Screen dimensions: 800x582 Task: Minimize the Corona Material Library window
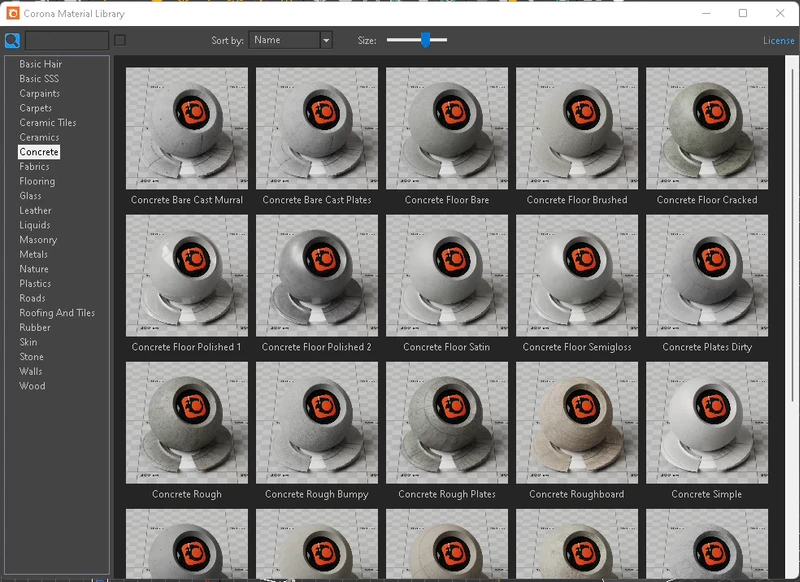coord(706,13)
